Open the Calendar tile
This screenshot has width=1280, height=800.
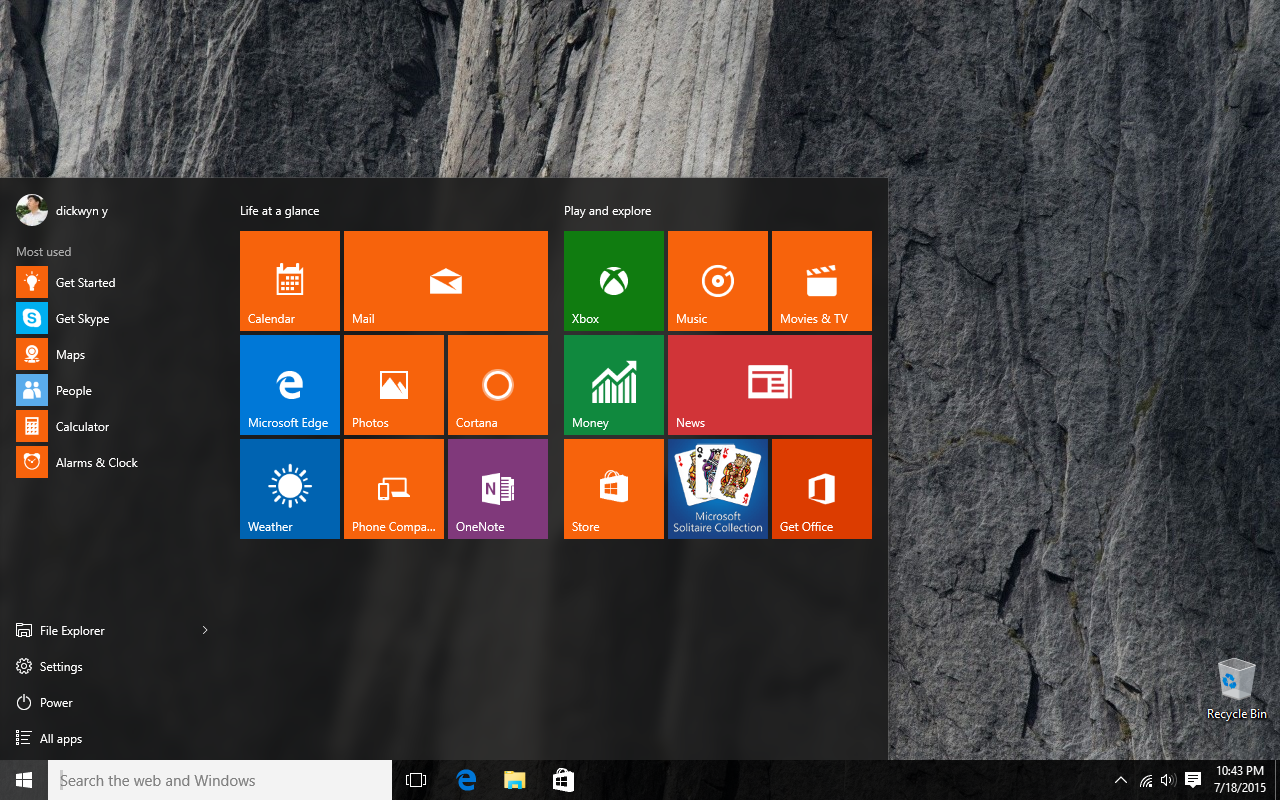pyautogui.click(x=290, y=281)
